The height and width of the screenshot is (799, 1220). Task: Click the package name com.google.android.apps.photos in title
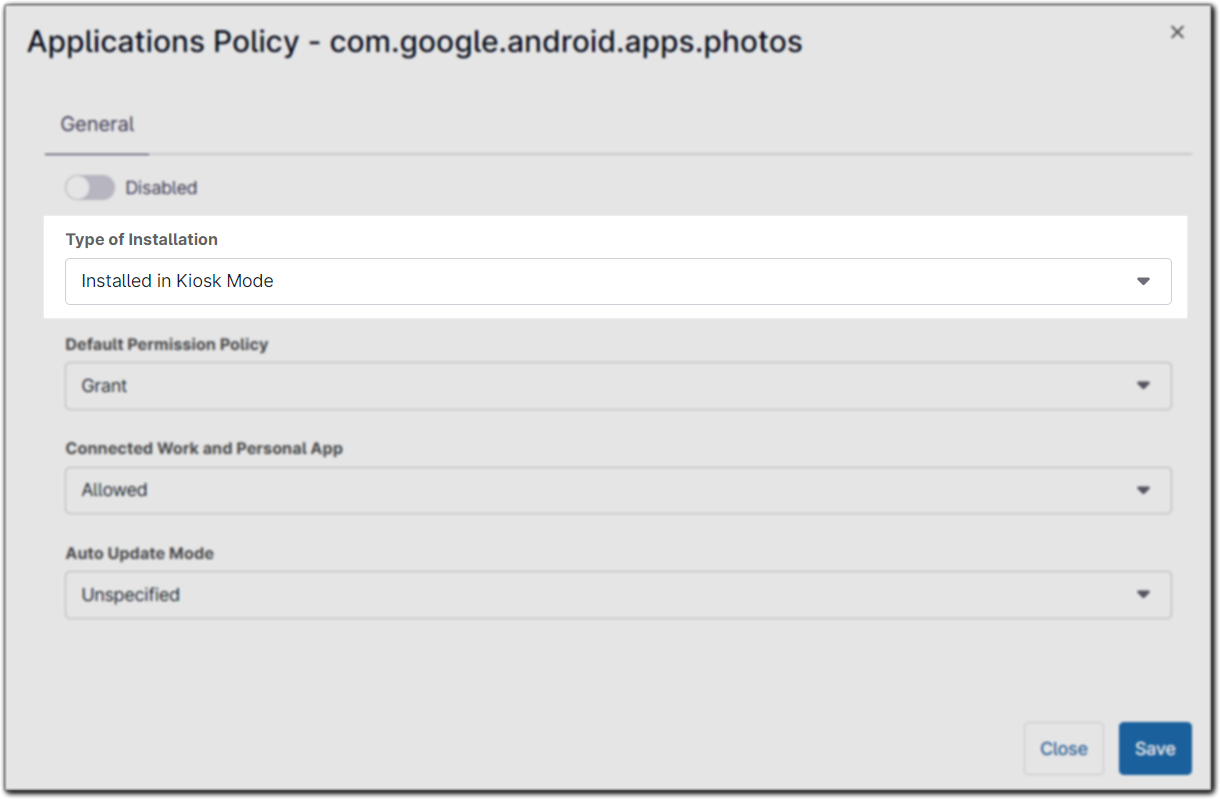point(566,42)
